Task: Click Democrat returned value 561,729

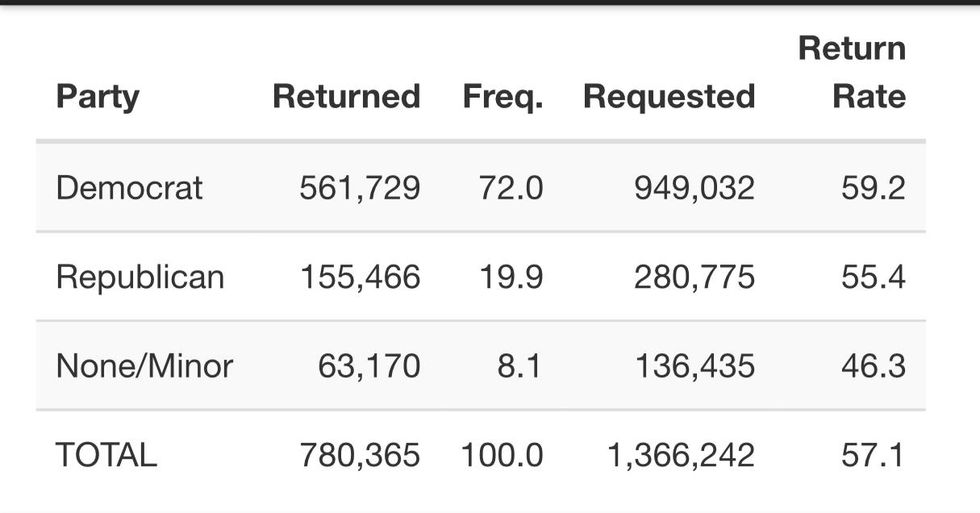Action: (x=360, y=188)
